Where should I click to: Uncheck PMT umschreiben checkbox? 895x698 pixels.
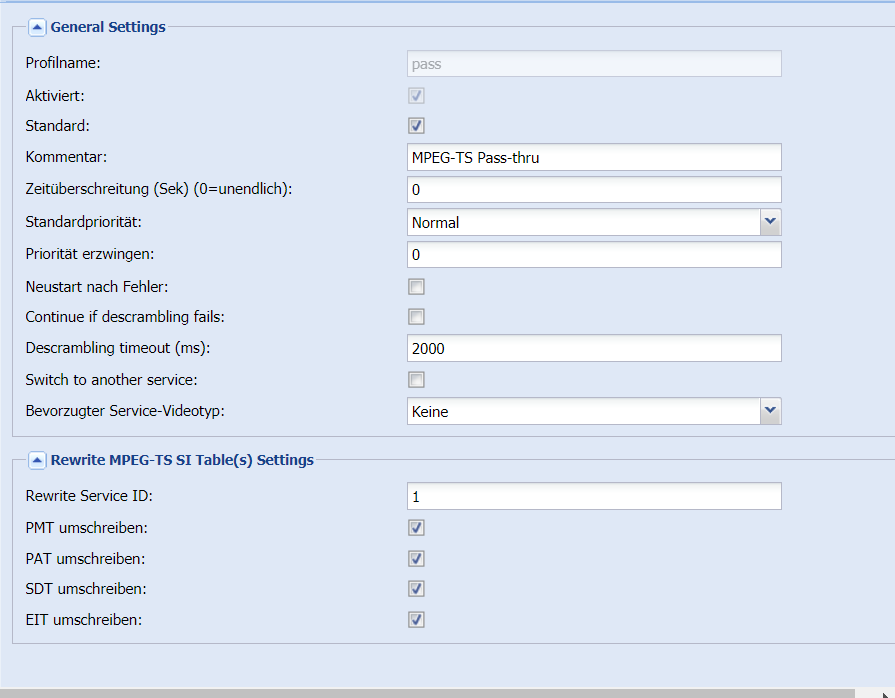click(416, 528)
